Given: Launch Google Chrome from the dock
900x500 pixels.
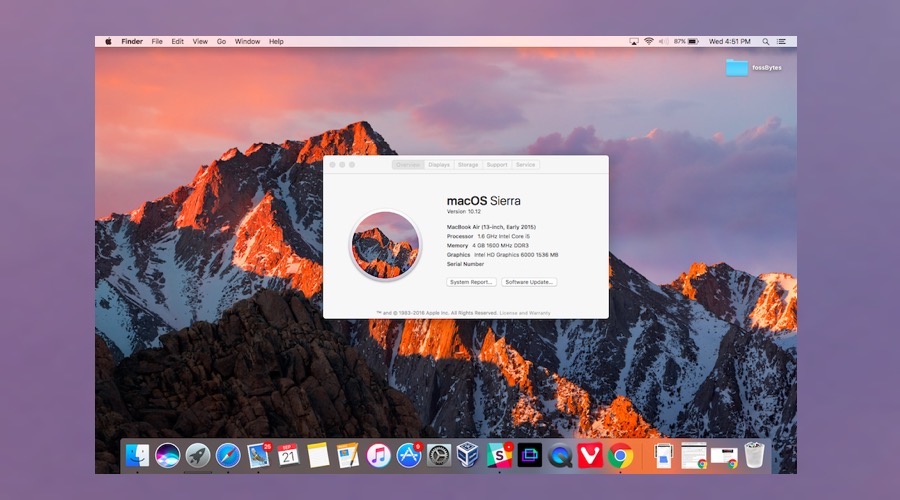Looking at the screenshot, I should (x=620, y=456).
